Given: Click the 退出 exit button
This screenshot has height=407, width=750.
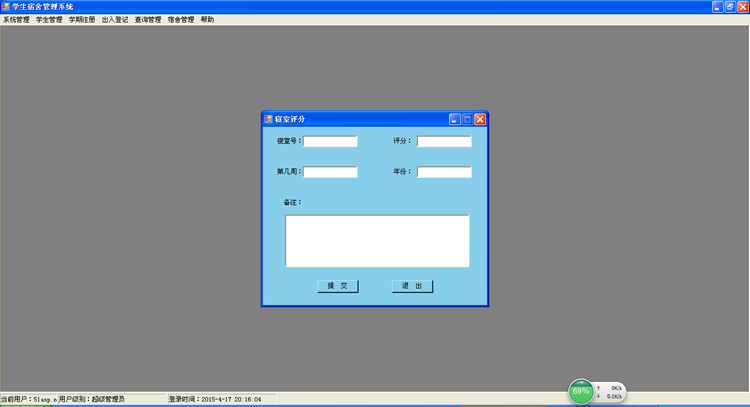Looking at the screenshot, I should pyautogui.click(x=412, y=286).
